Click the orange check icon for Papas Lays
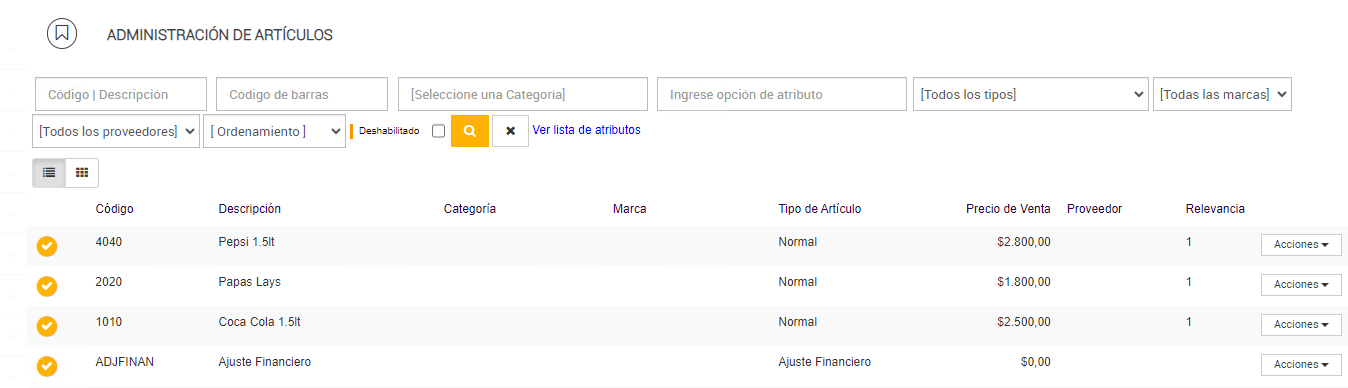This screenshot has width=1348, height=388. tap(47, 286)
